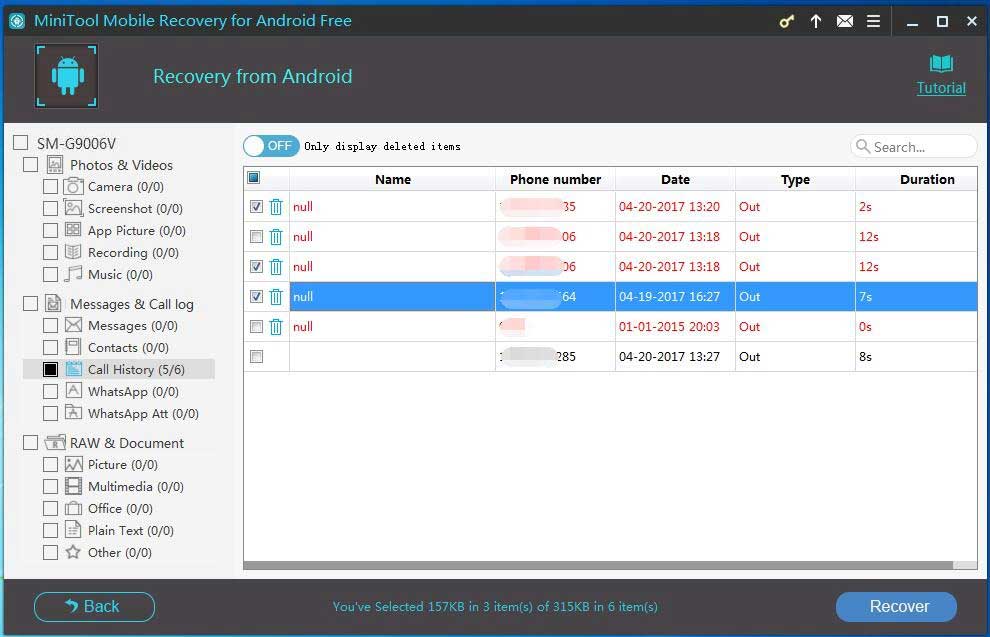Open the Tutorial link
Viewport: 990px width, 637px height.
[941, 88]
